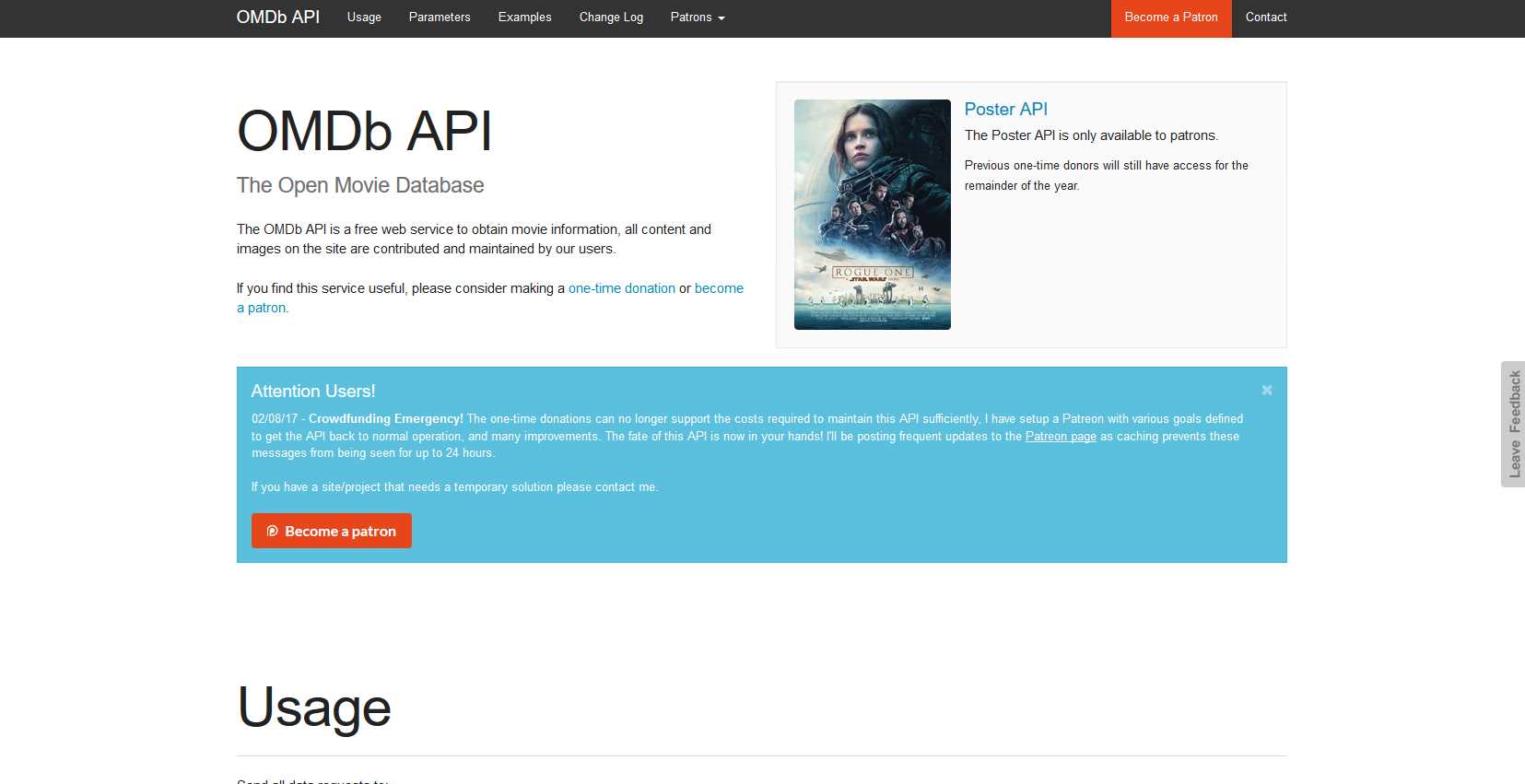Click the large 'Usage' section heading

click(314, 708)
